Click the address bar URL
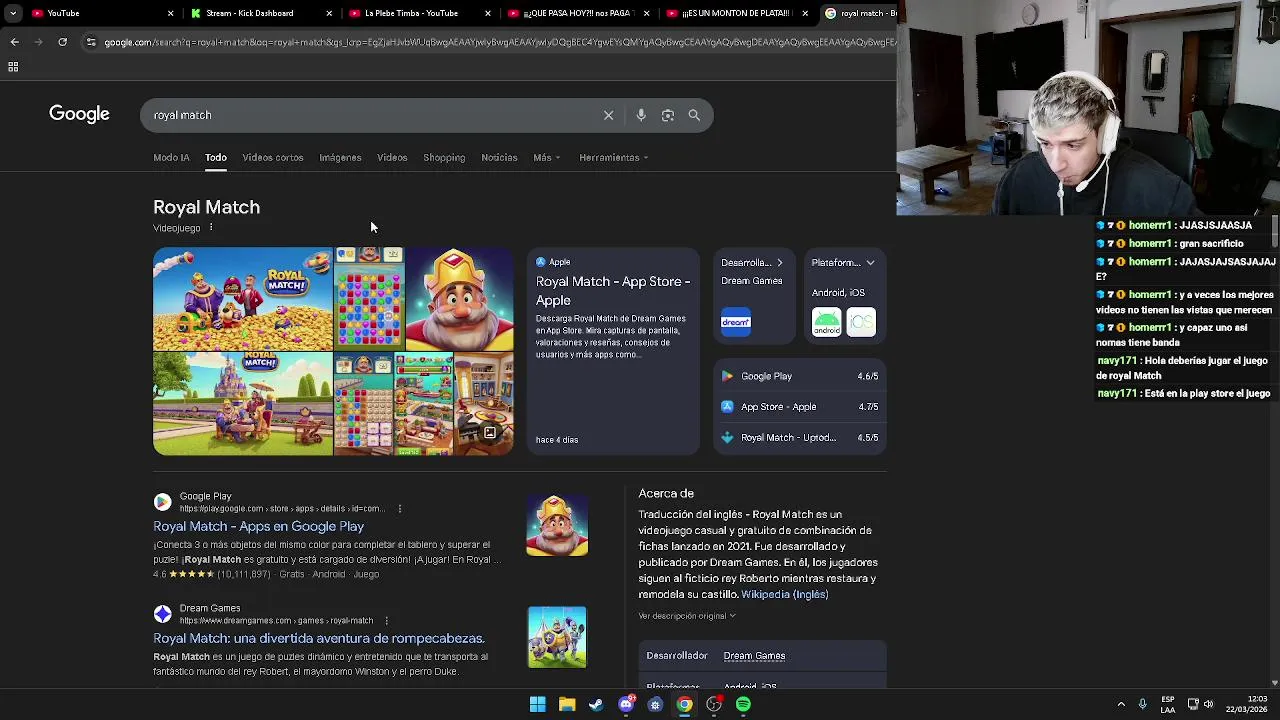The image size is (1280, 720). tap(498, 42)
